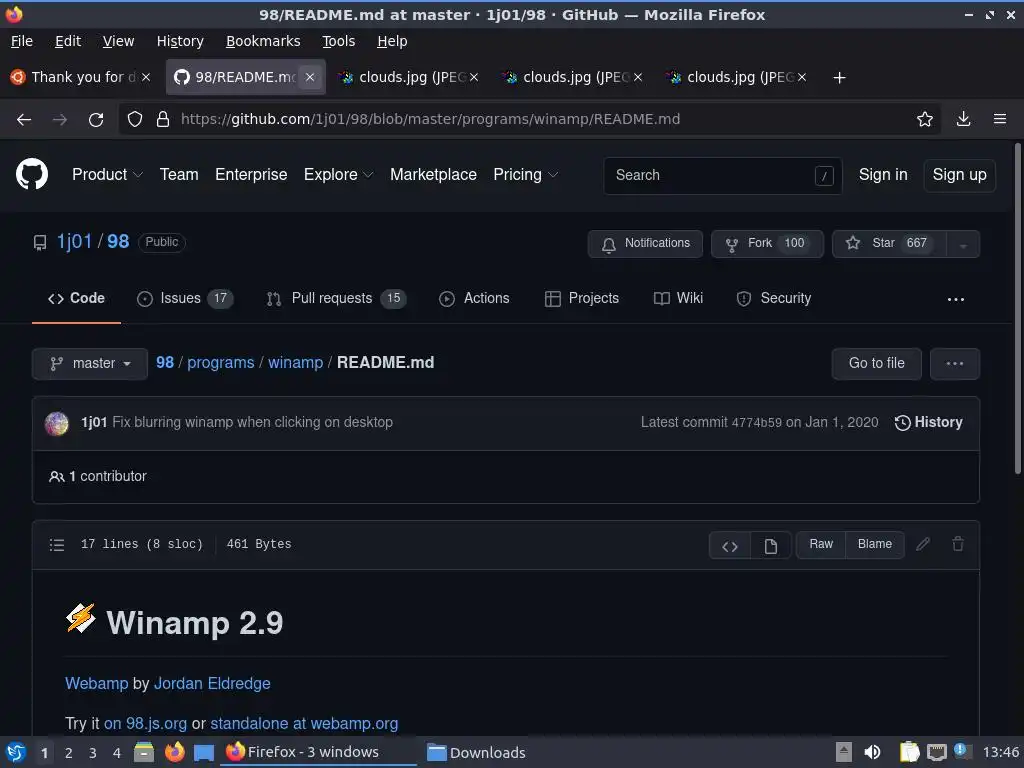
Task: Bookmark this page with the star icon
Action: pos(925,119)
